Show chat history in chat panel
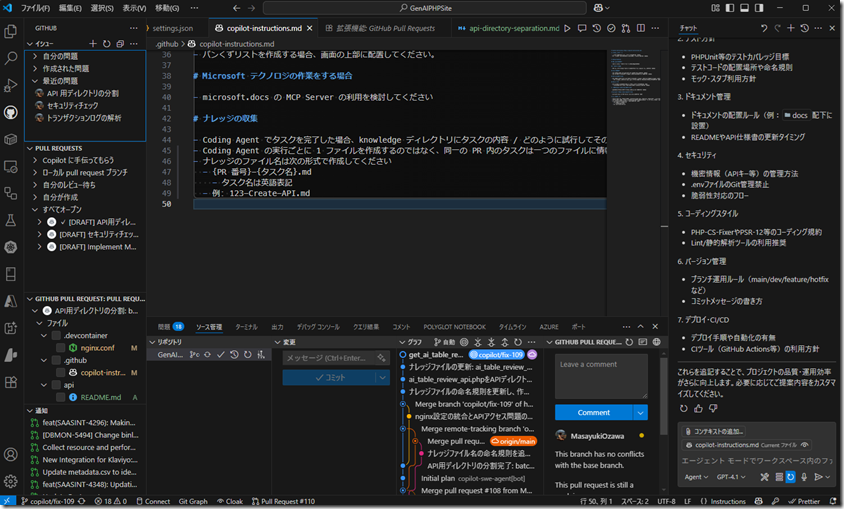The width and height of the screenshot is (844, 509). click(804, 28)
